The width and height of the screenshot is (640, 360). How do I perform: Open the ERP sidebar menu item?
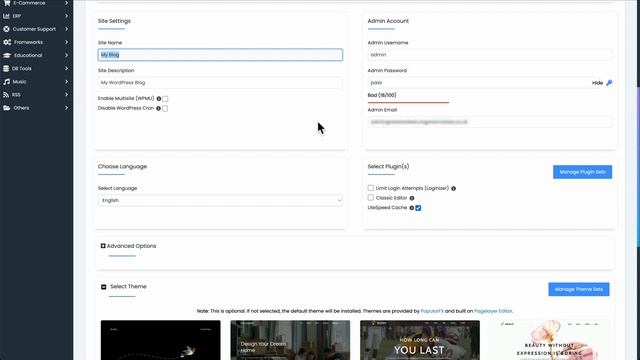[36, 16]
